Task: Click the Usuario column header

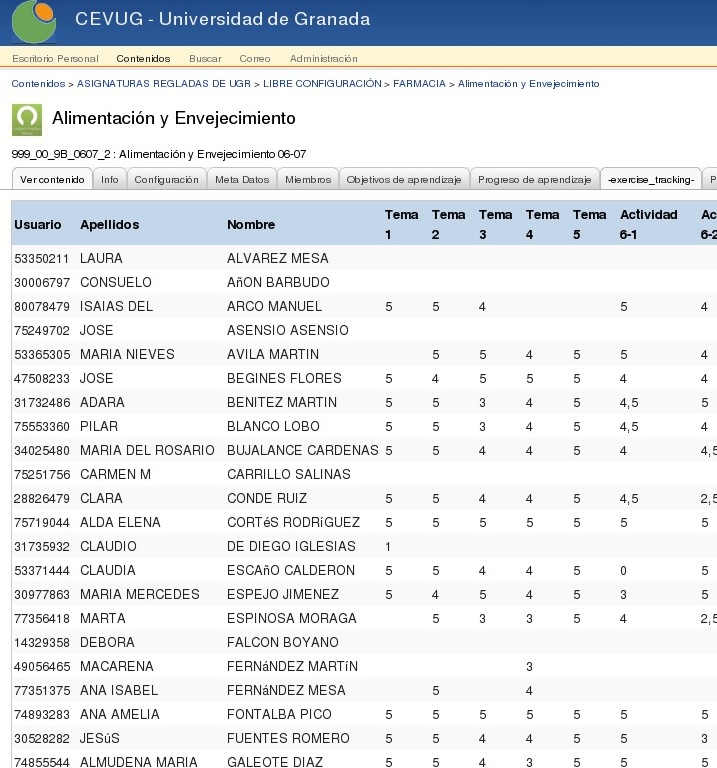Action: pos(38,225)
